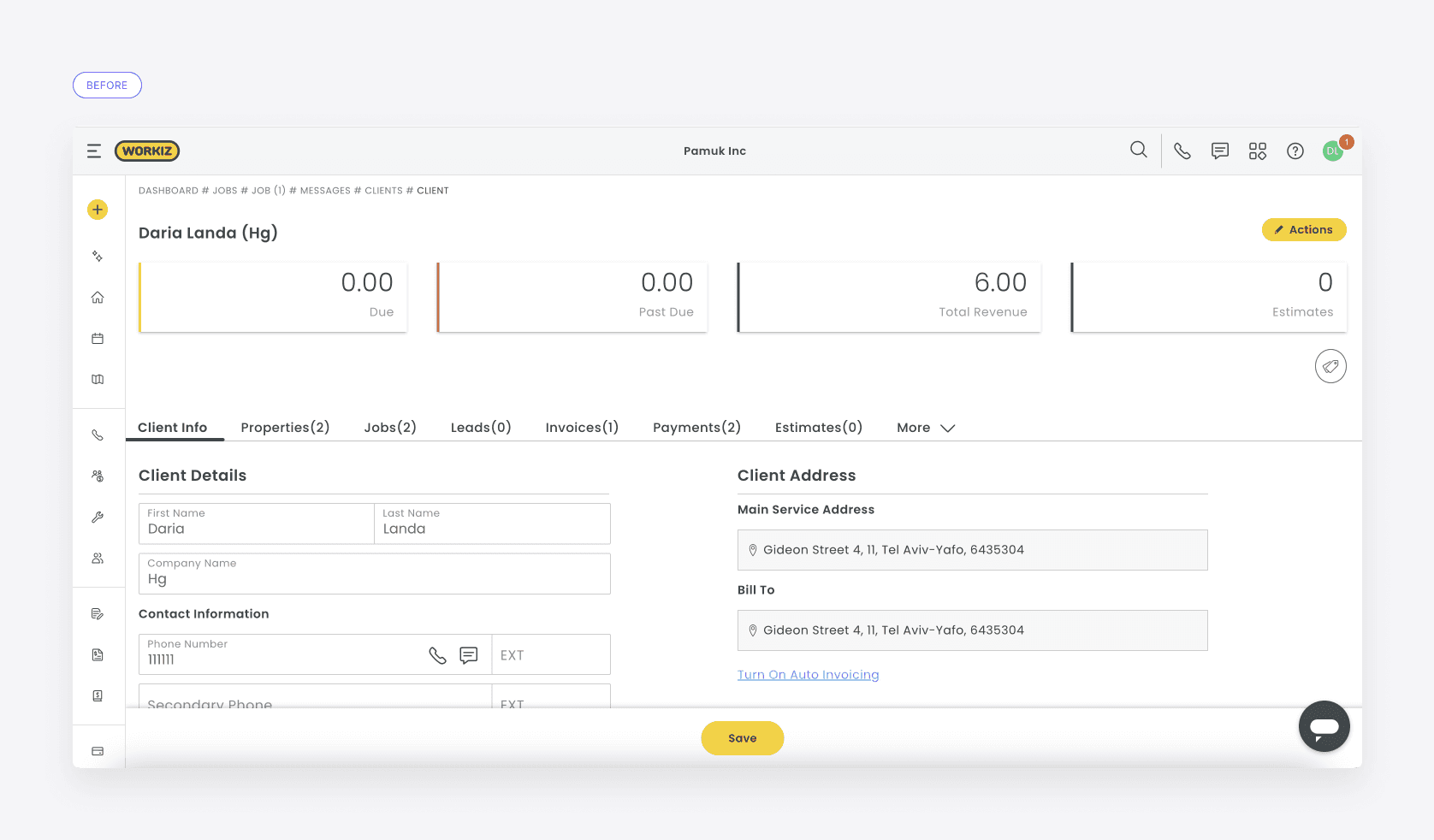This screenshot has width=1434, height=840.
Task: Go to home dashboard in the sidebar
Action: [x=98, y=297]
